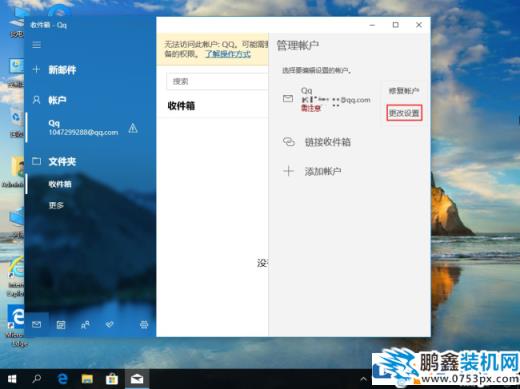Choose 添加帐户 to add account
Image resolution: width=520 pixels, height=389 pixels.
tap(323, 171)
